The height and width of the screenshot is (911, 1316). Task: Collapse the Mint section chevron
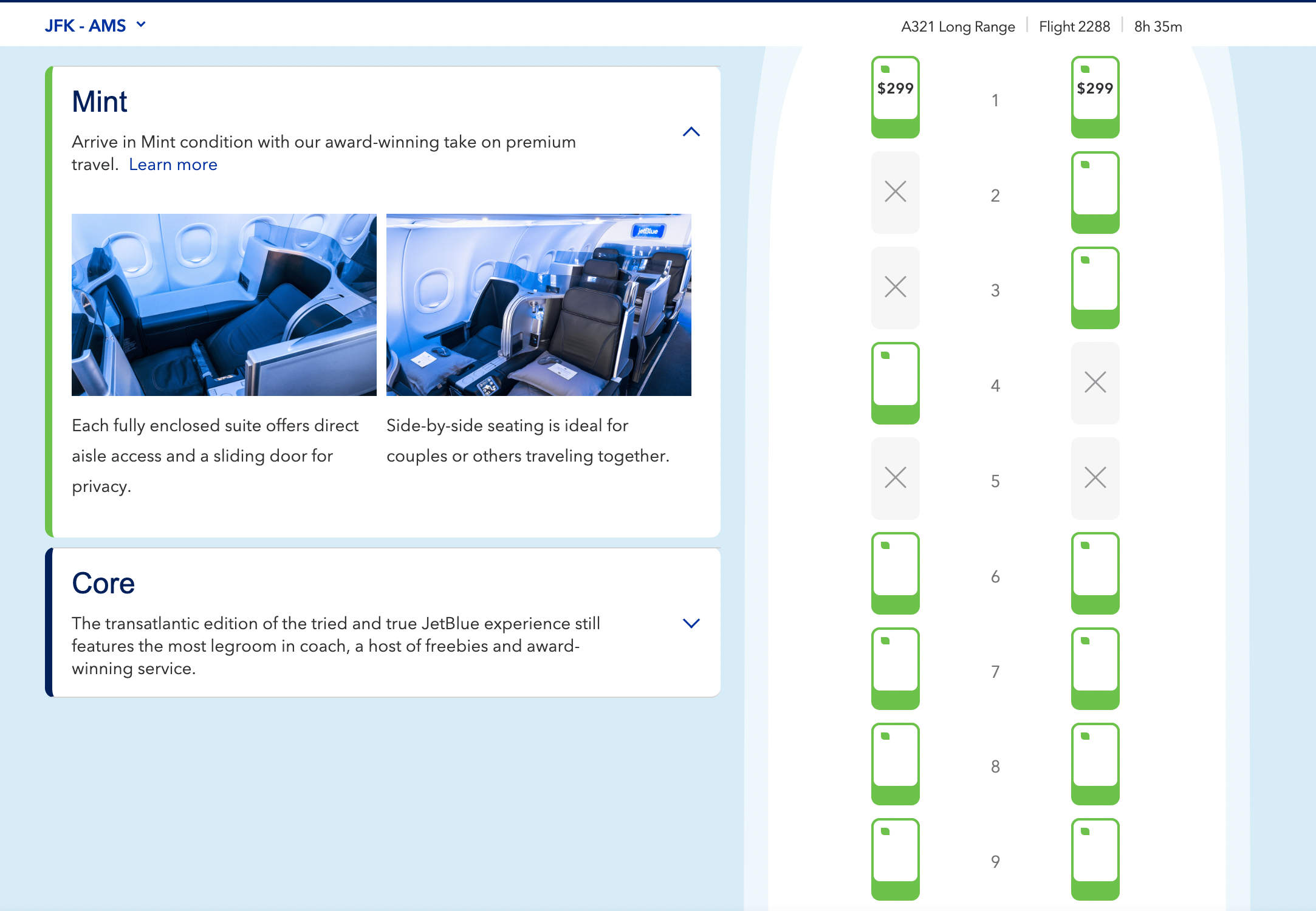691,132
